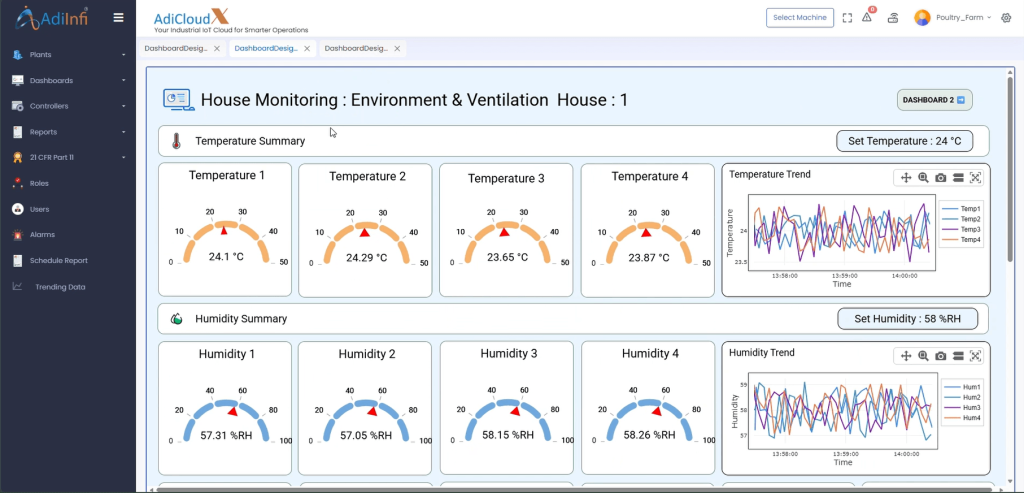Click the Temperature 3 gauge arc
This screenshot has width=1024, height=493.
pos(507,241)
